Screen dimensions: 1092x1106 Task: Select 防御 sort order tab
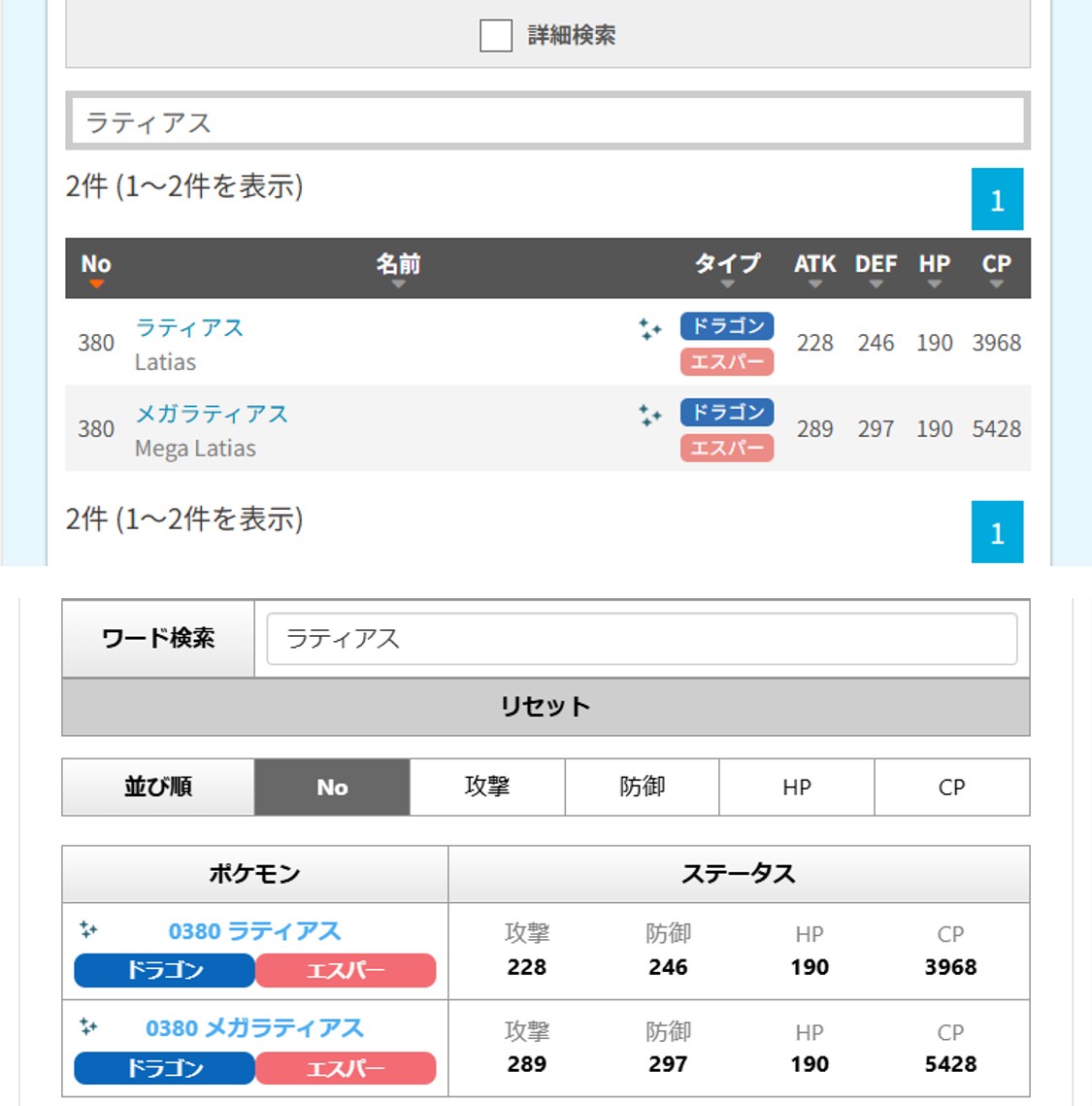[x=642, y=787]
